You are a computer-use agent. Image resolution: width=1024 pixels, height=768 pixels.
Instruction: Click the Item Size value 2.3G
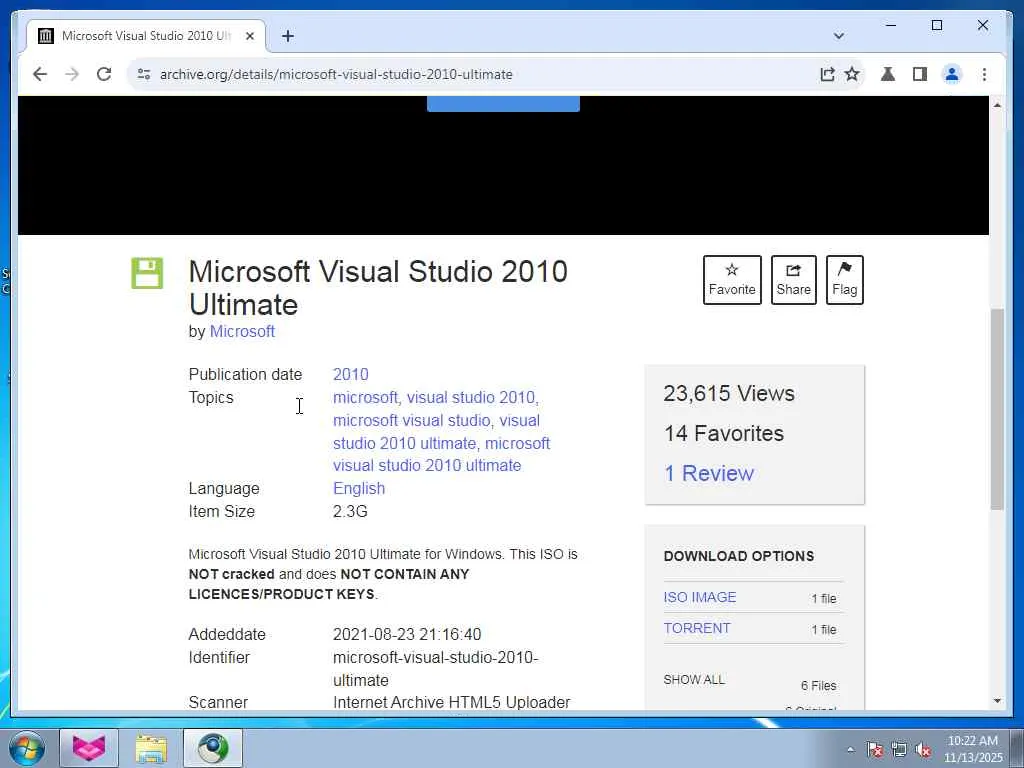(x=350, y=511)
